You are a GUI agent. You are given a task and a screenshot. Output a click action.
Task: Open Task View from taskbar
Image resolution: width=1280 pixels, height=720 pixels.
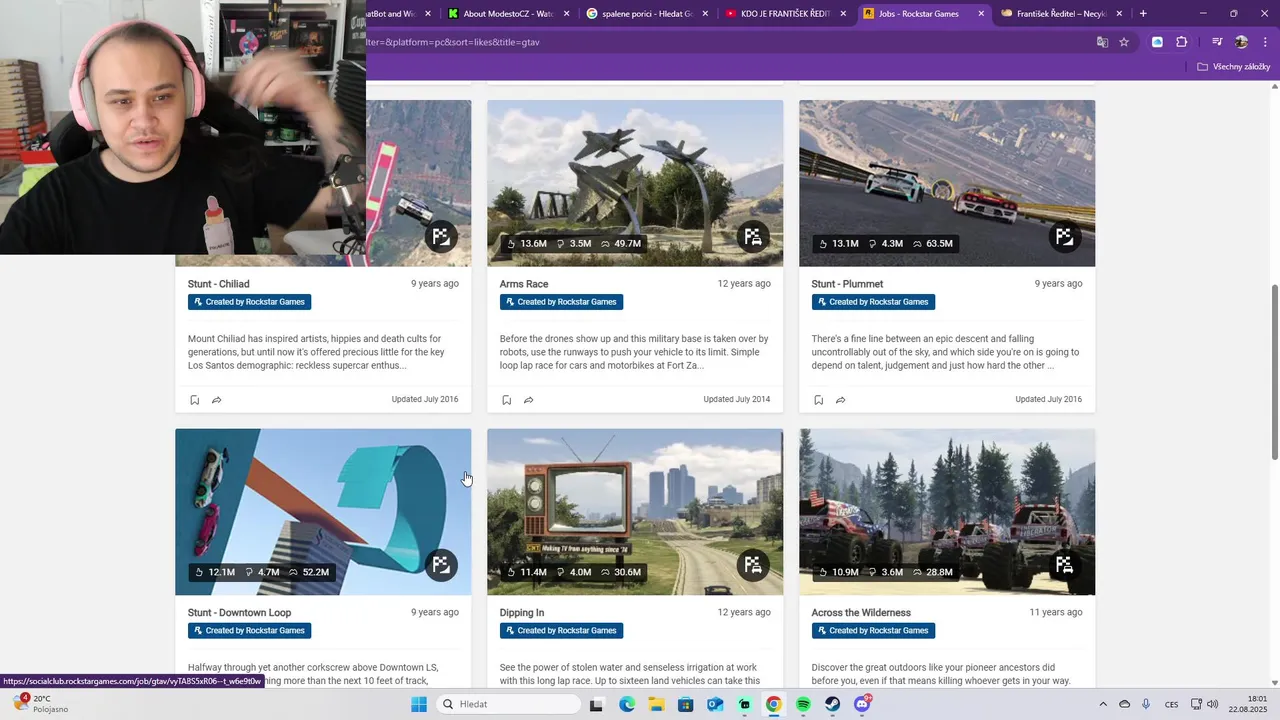point(597,704)
